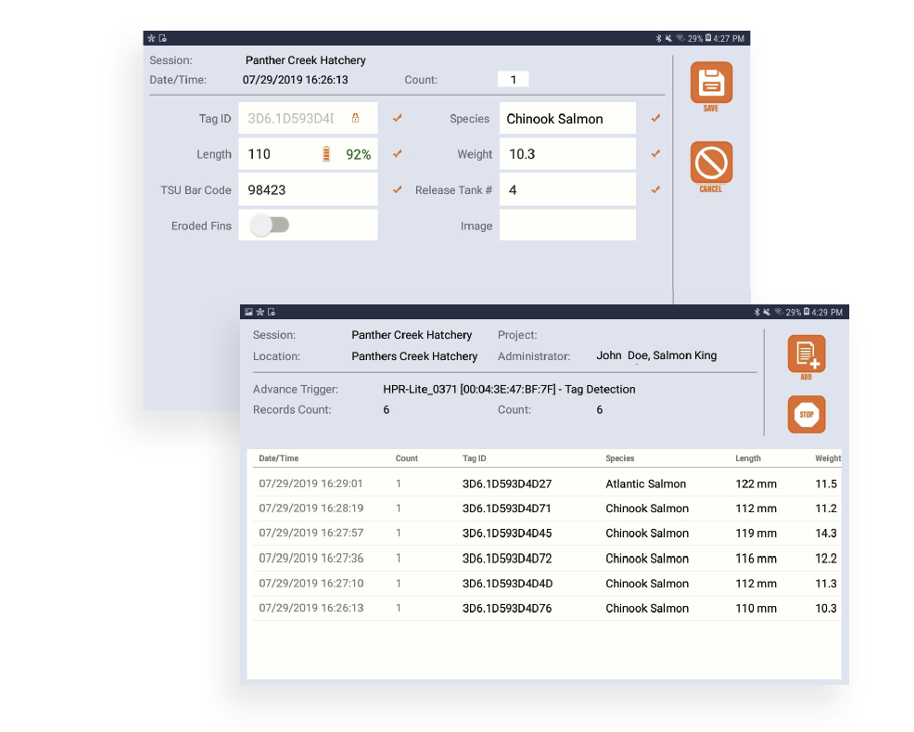Click the Length column header
Image resolution: width=914 pixels, height=732 pixels.
748,459
